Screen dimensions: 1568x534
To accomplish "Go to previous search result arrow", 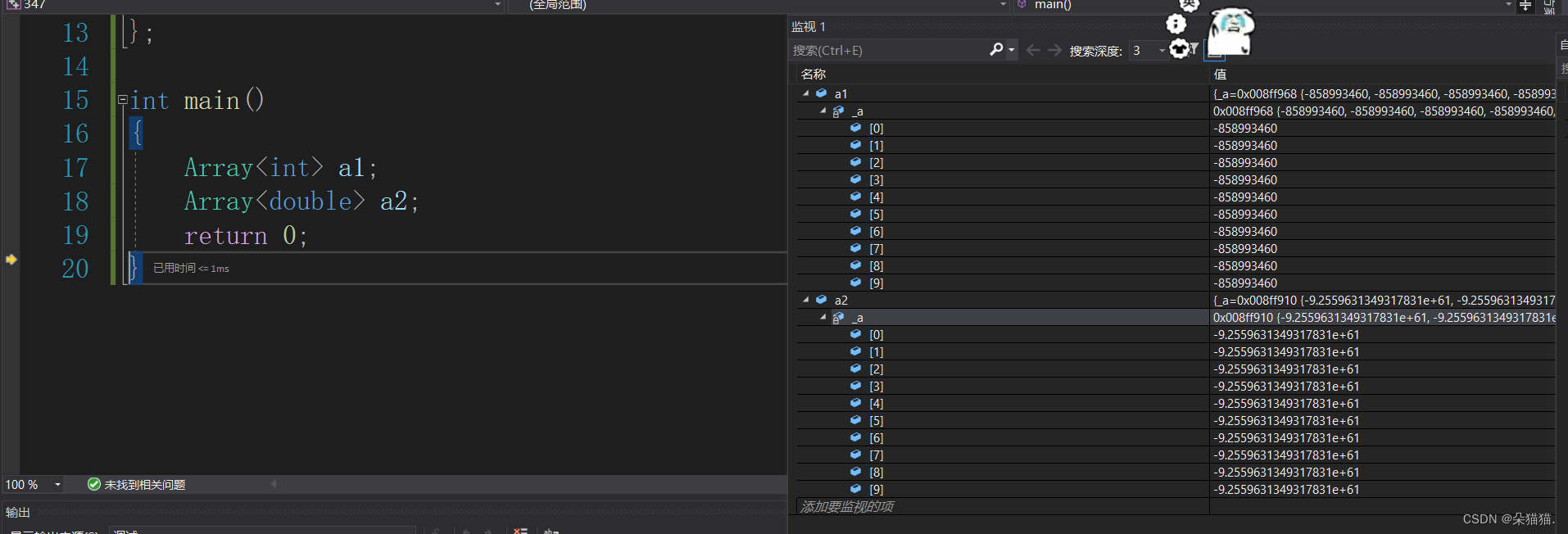I will pos(1033,50).
